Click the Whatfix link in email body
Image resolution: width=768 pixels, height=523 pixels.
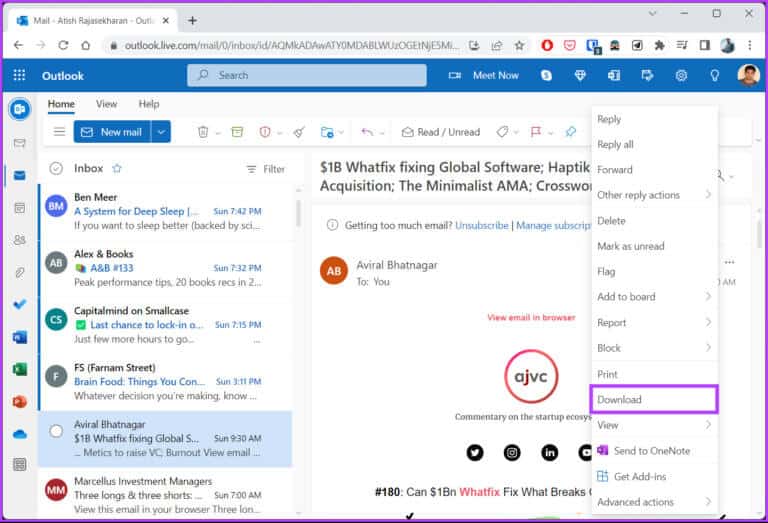click(x=480, y=492)
